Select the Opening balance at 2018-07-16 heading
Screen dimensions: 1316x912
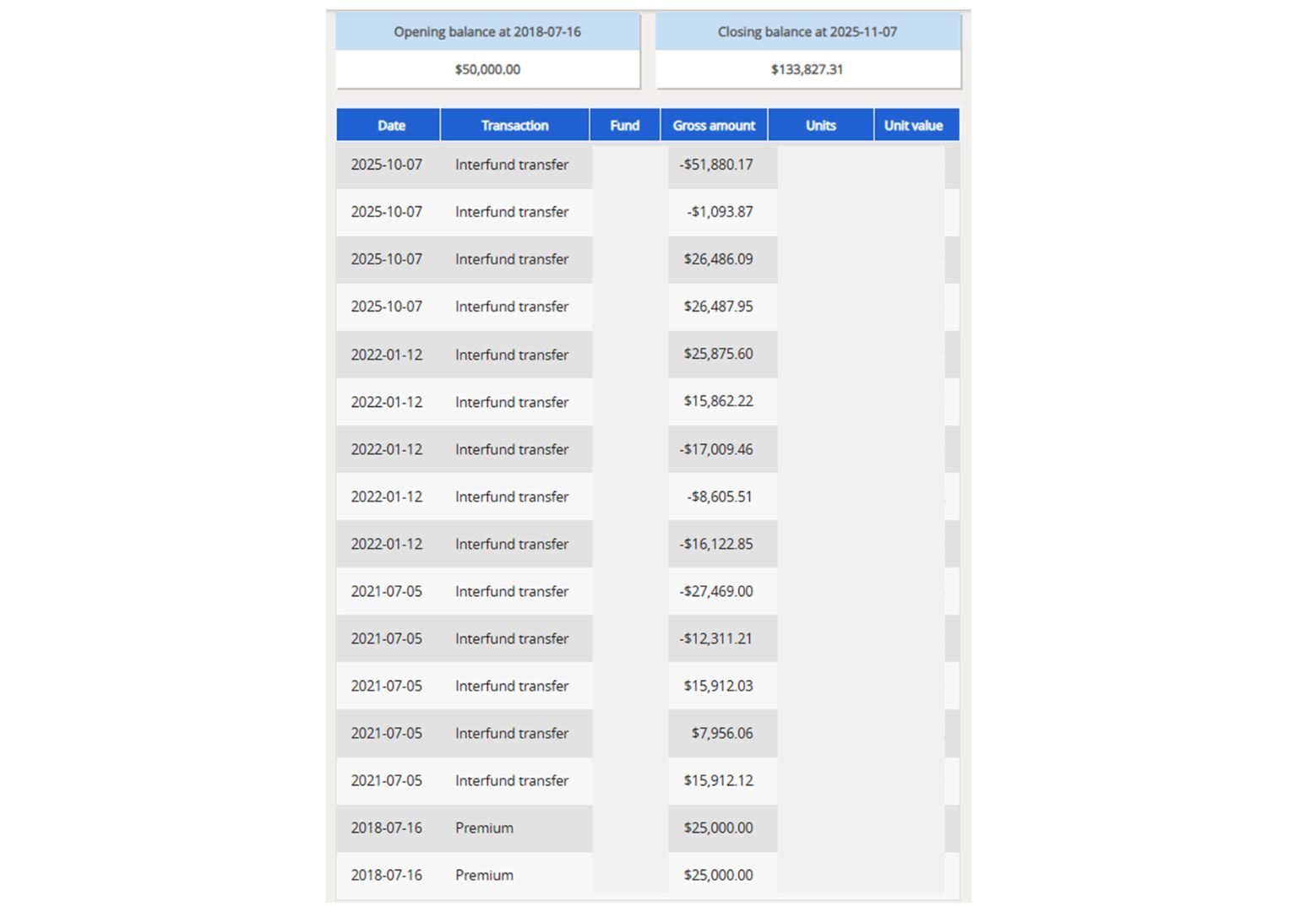(487, 32)
